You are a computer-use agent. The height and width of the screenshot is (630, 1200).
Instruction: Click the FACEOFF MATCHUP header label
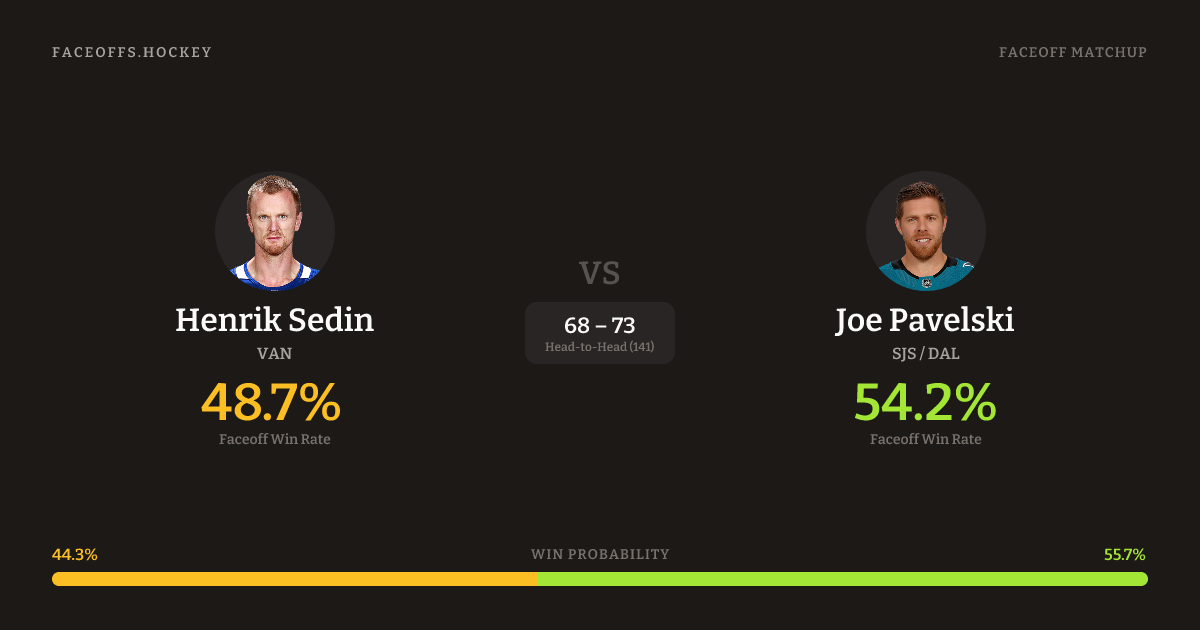point(1072,52)
